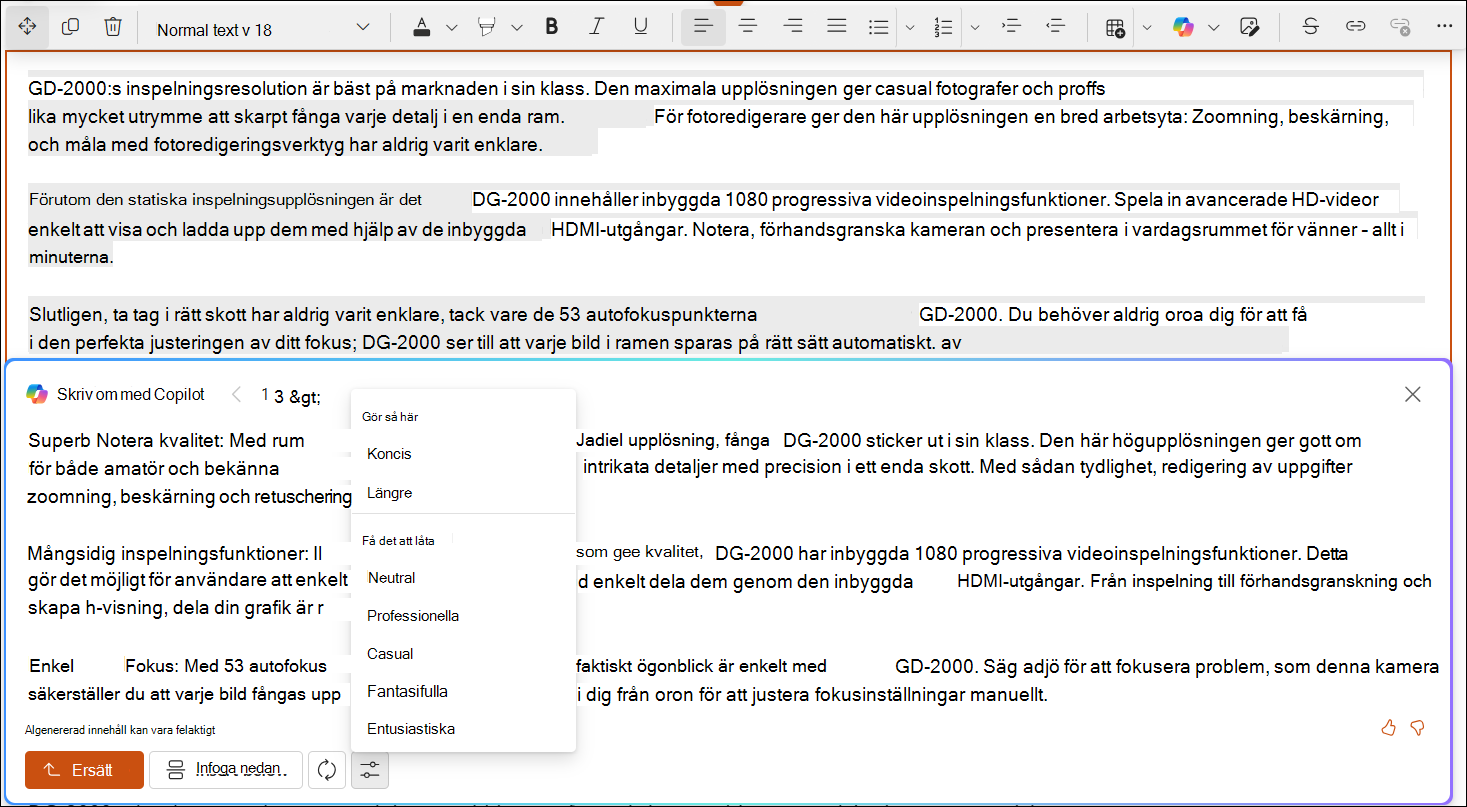Close the Copilot rewrite panel
The image size is (1467, 807).
coord(1412,394)
